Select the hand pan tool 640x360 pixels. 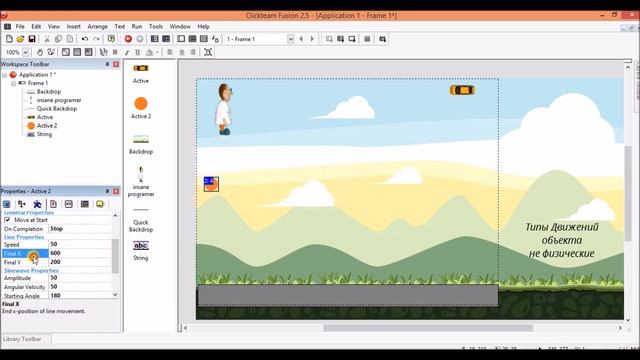click(40, 52)
